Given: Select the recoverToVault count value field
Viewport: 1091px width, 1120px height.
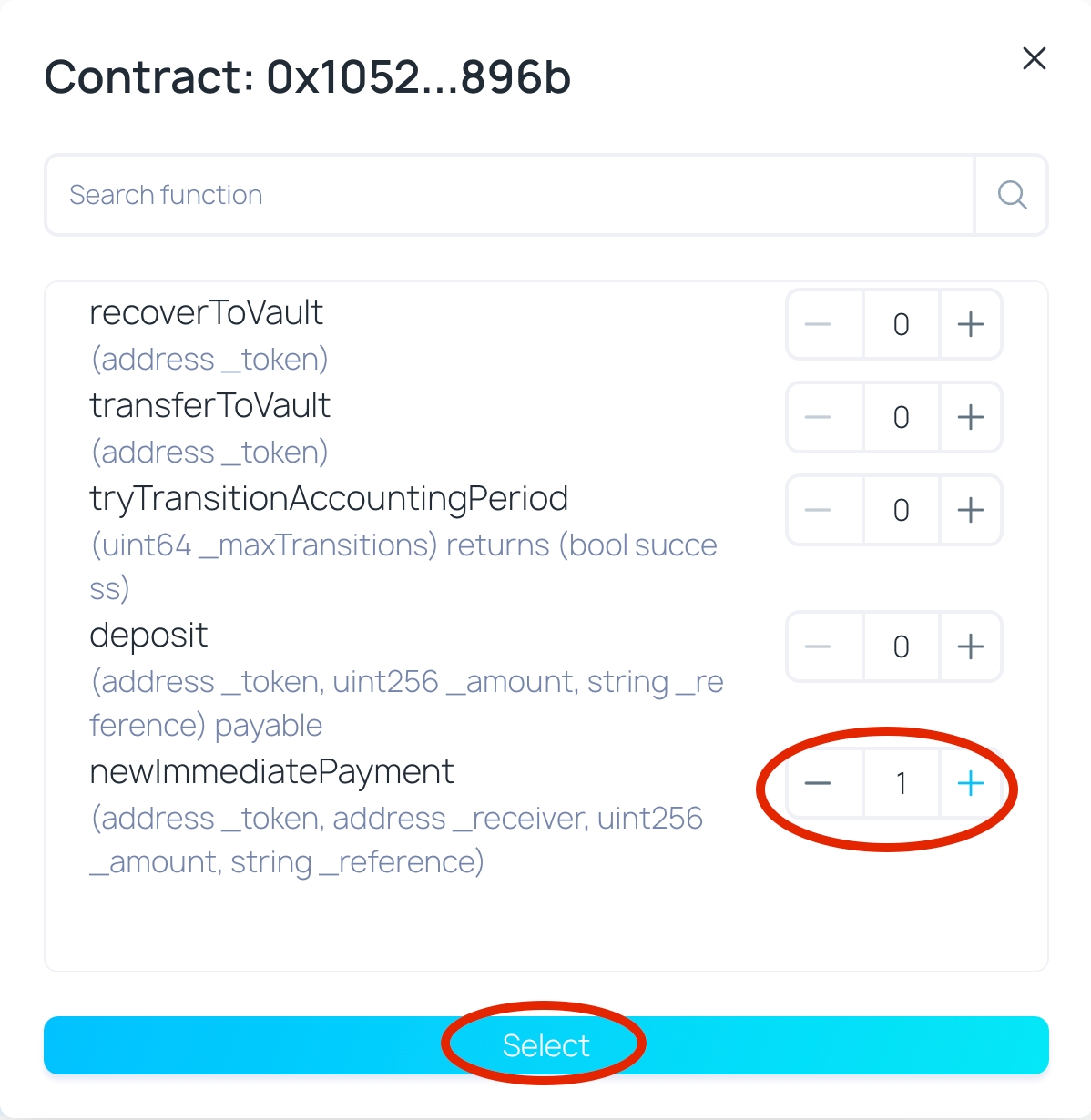Looking at the screenshot, I should [x=902, y=324].
